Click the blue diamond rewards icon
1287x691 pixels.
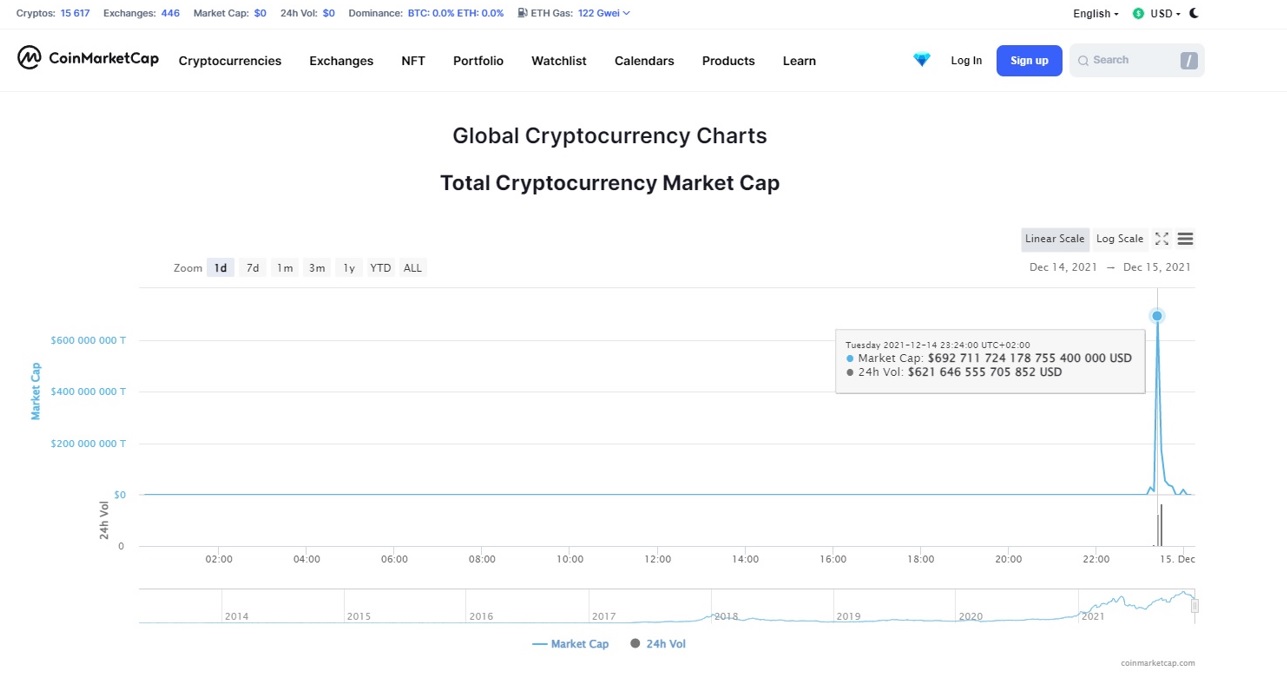921,60
